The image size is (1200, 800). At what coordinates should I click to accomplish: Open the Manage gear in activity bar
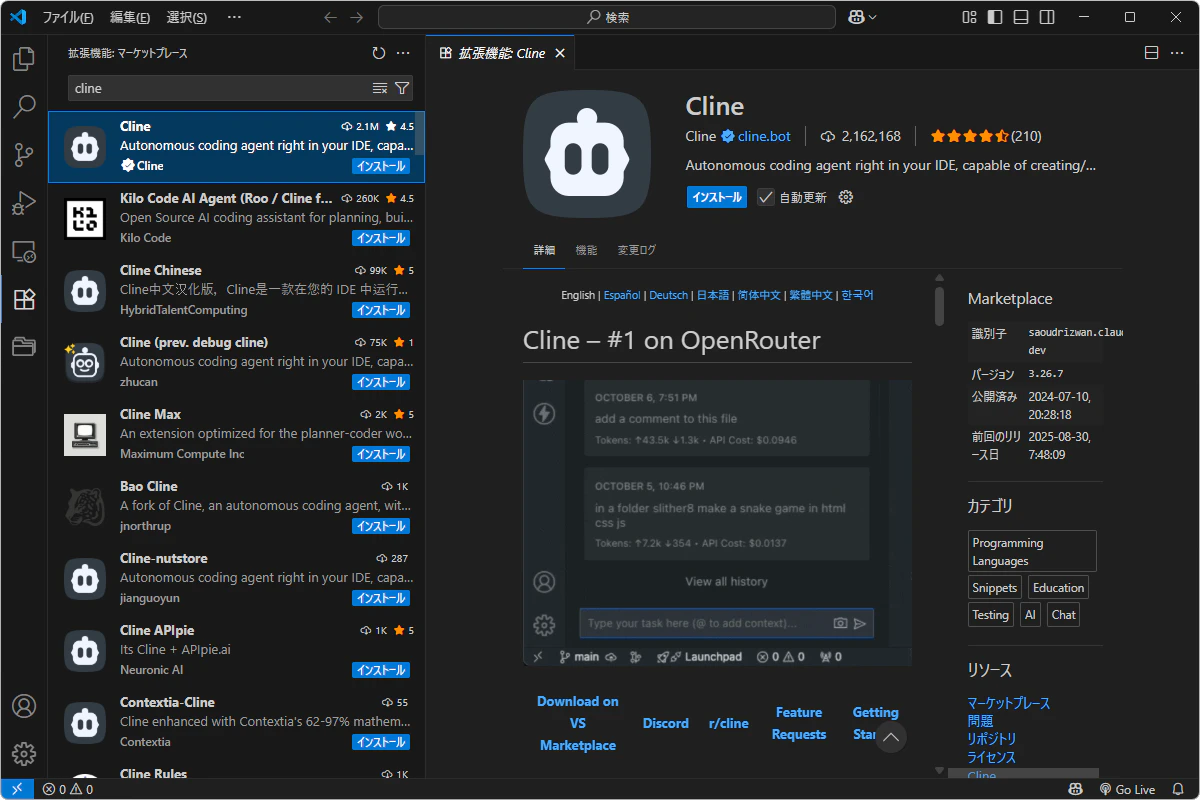tap(24, 754)
